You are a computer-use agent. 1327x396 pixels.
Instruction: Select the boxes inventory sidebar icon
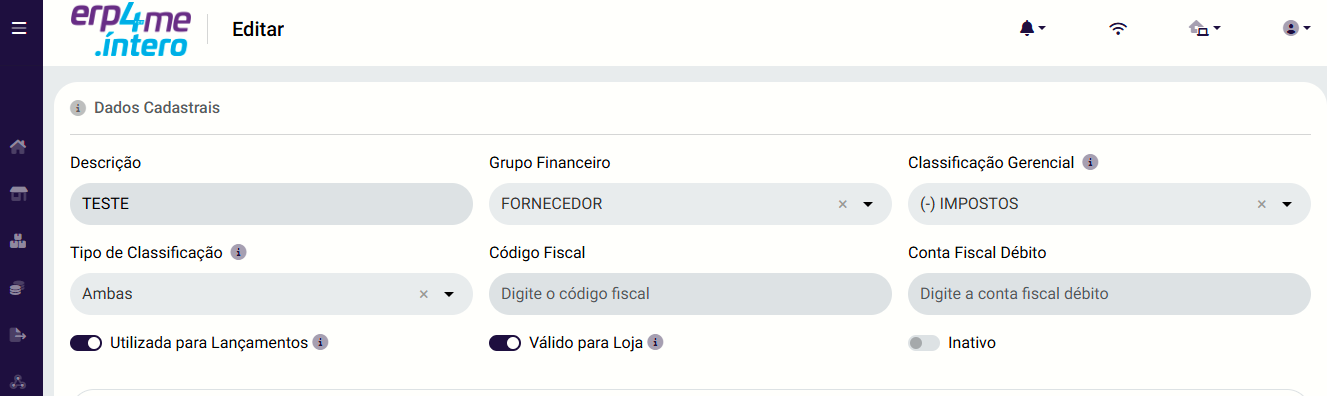[x=17, y=240]
